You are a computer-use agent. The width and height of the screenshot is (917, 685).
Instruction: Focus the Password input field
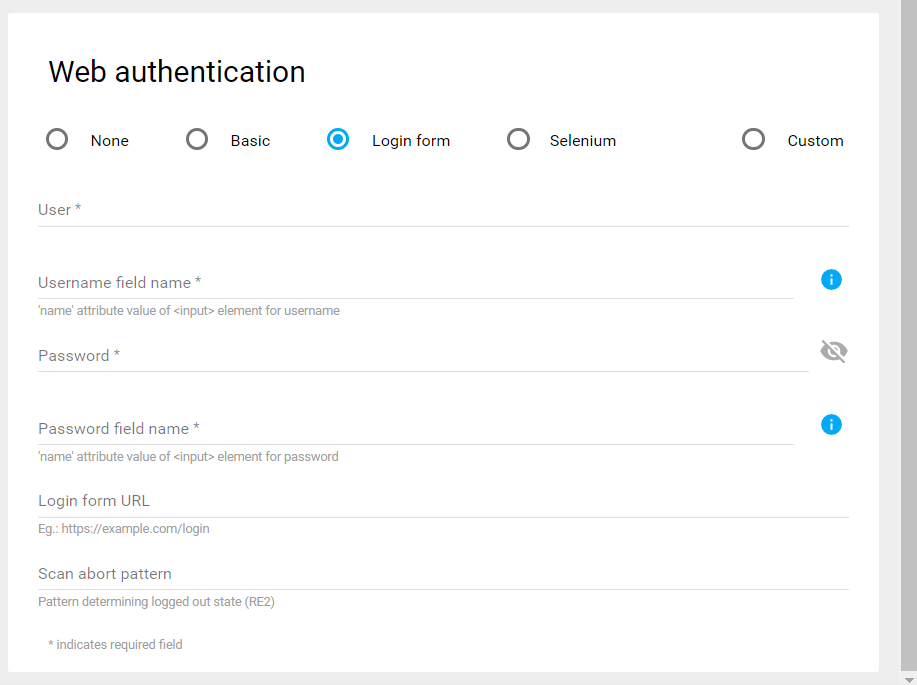click(422, 356)
